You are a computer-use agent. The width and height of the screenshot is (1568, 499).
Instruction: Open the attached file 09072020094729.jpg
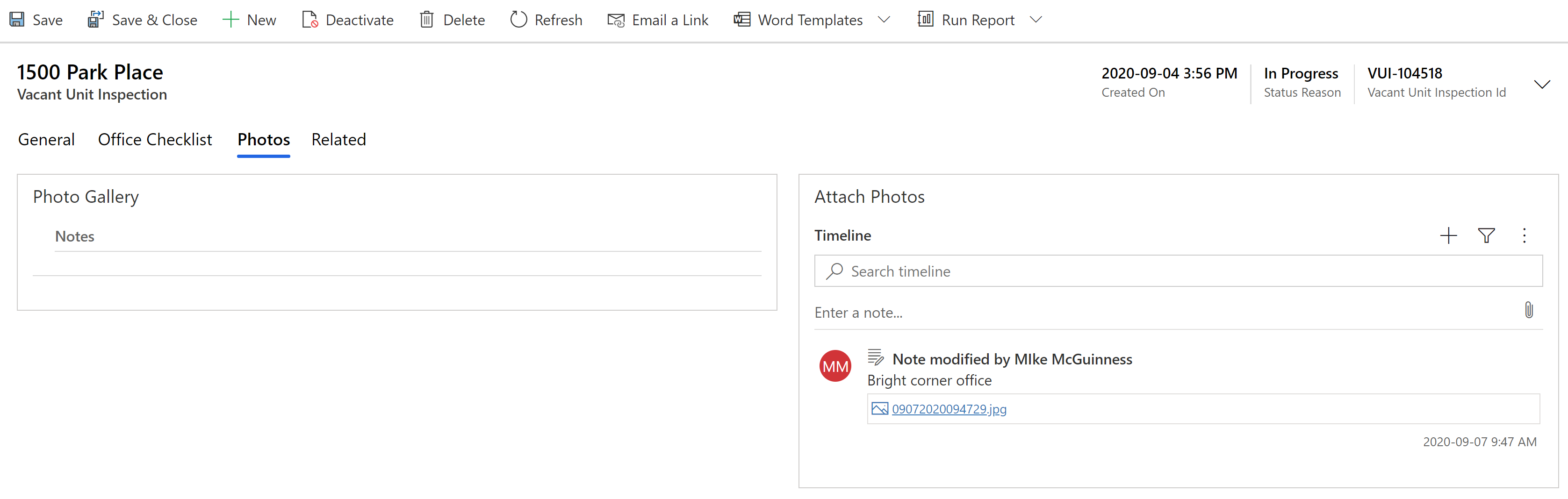click(x=949, y=409)
